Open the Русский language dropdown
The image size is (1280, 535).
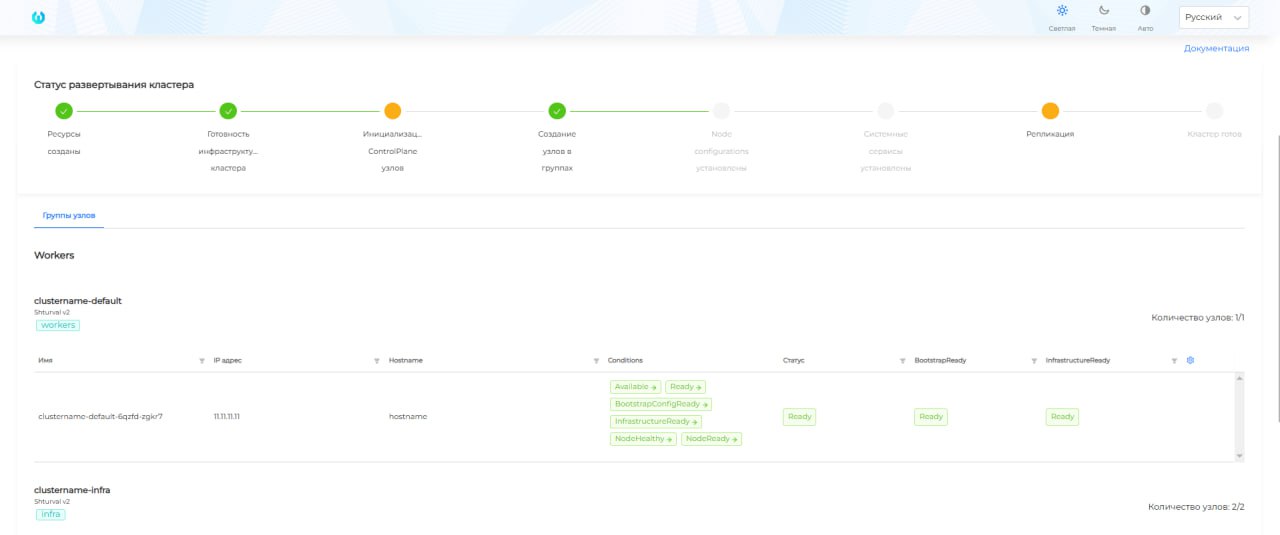point(1214,18)
